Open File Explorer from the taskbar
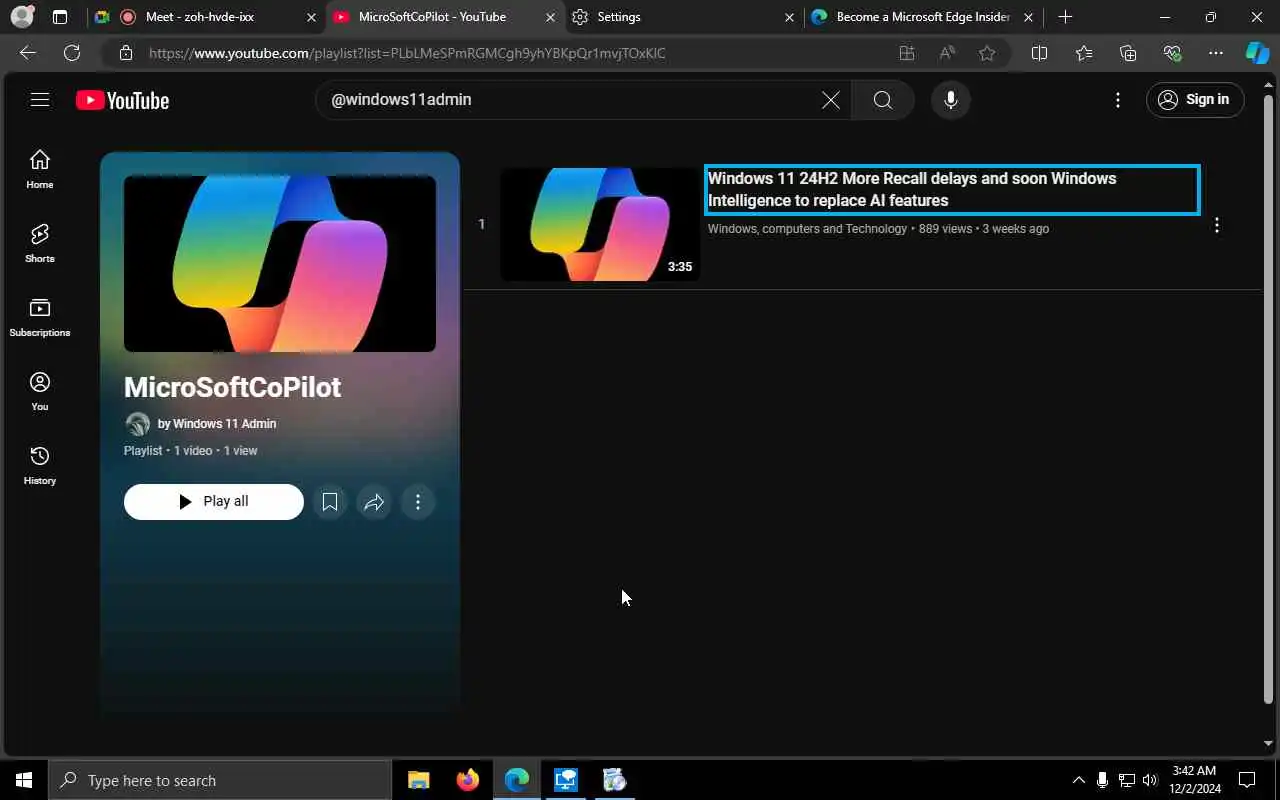 [418, 780]
